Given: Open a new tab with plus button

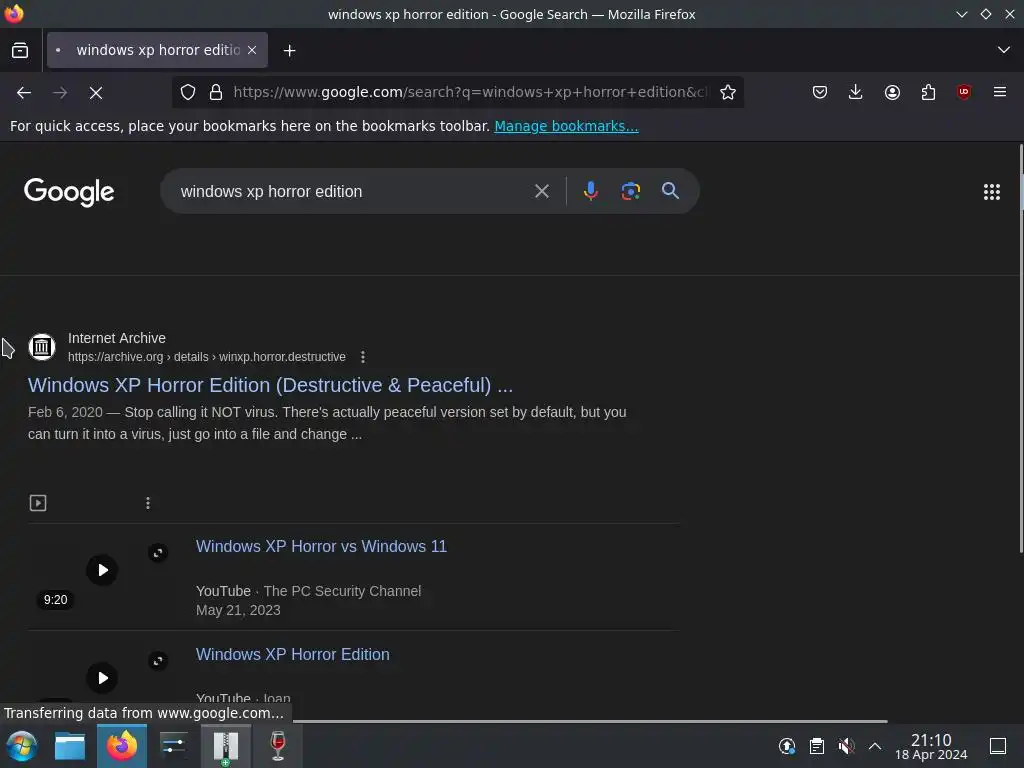Looking at the screenshot, I should tap(289, 50).
